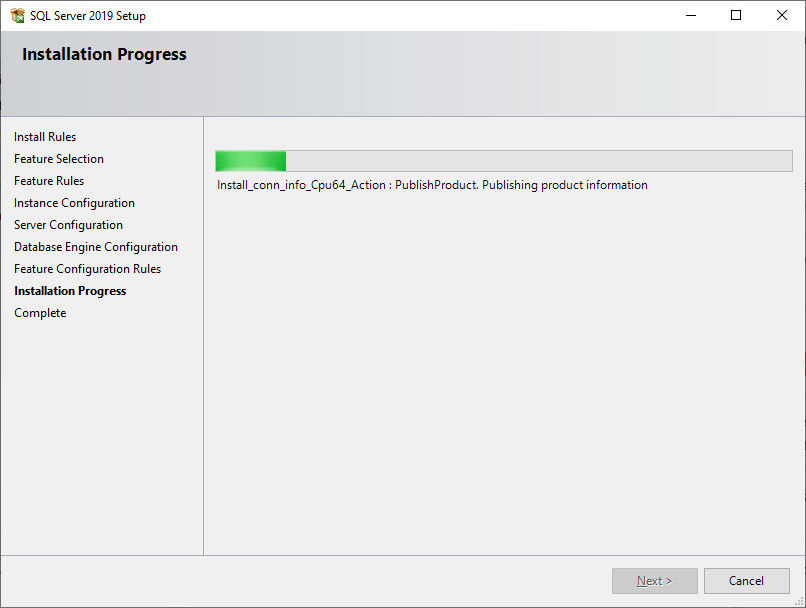The width and height of the screenshot is (806, 608).
Task: Click the Cancel button
Action: point(746,581)
